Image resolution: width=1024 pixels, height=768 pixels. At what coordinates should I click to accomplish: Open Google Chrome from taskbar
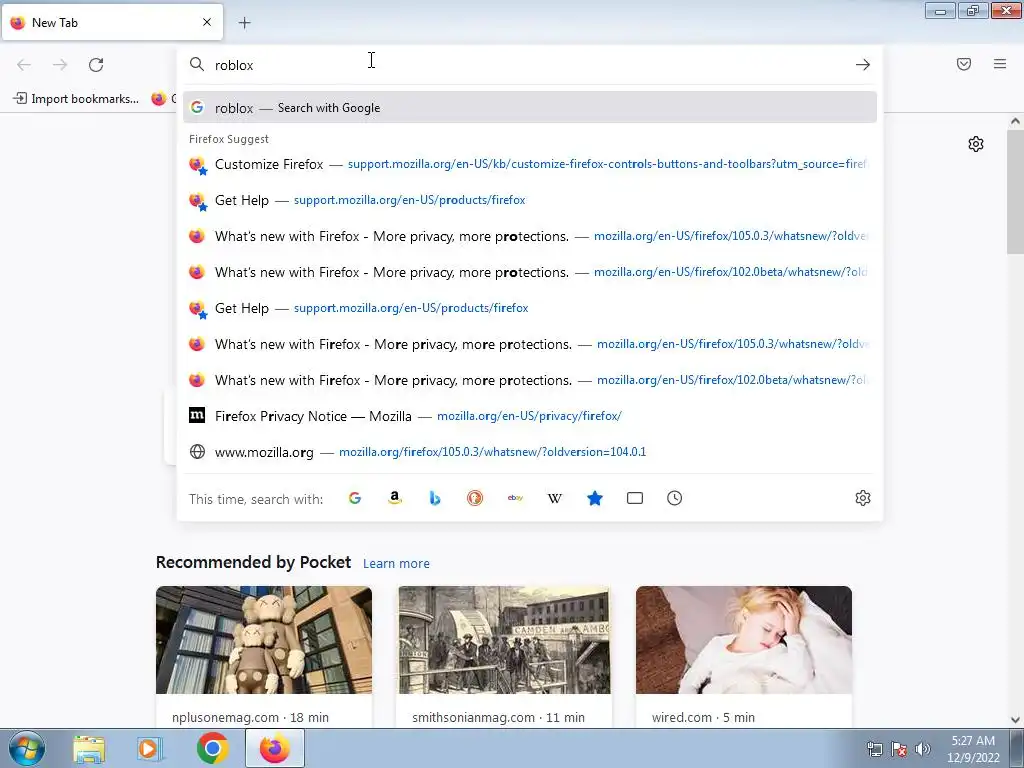coord(212,749)
